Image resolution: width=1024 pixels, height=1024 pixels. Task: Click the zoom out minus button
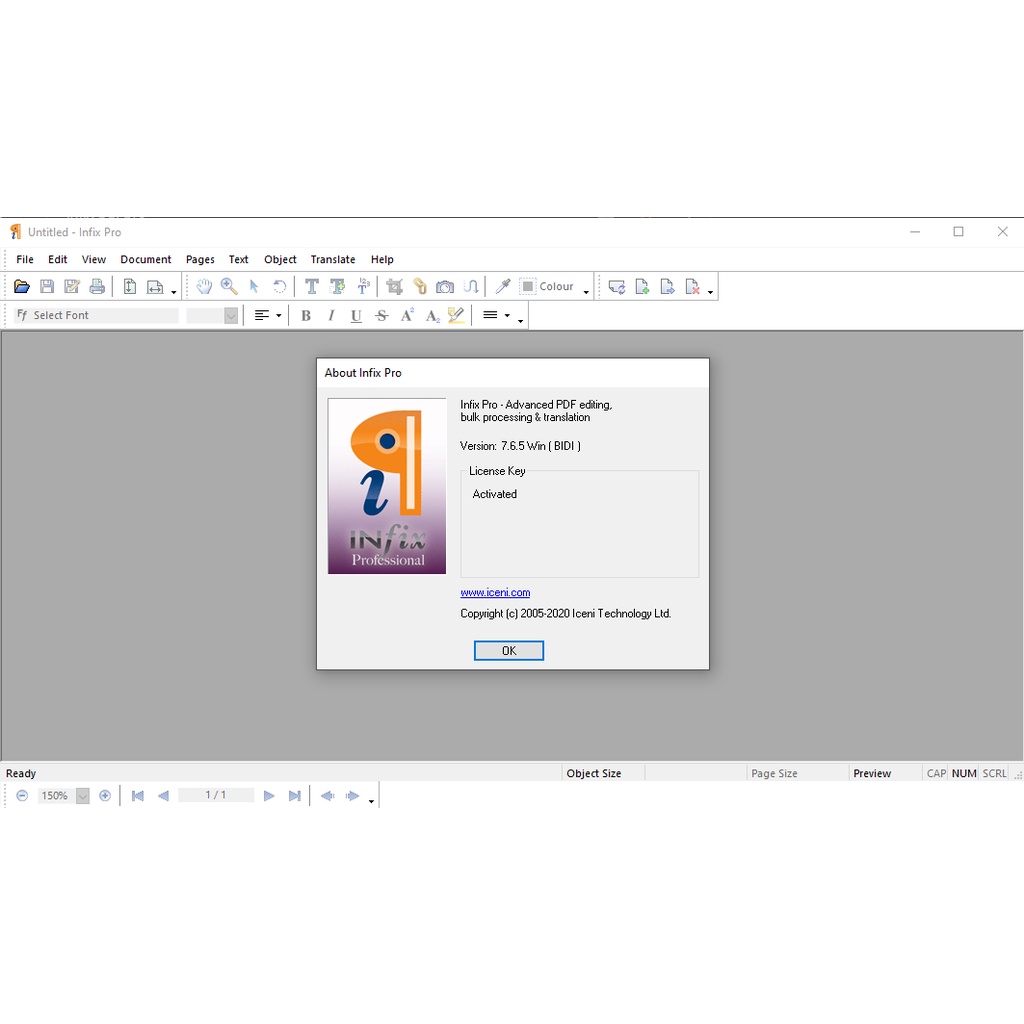point(22,795)
